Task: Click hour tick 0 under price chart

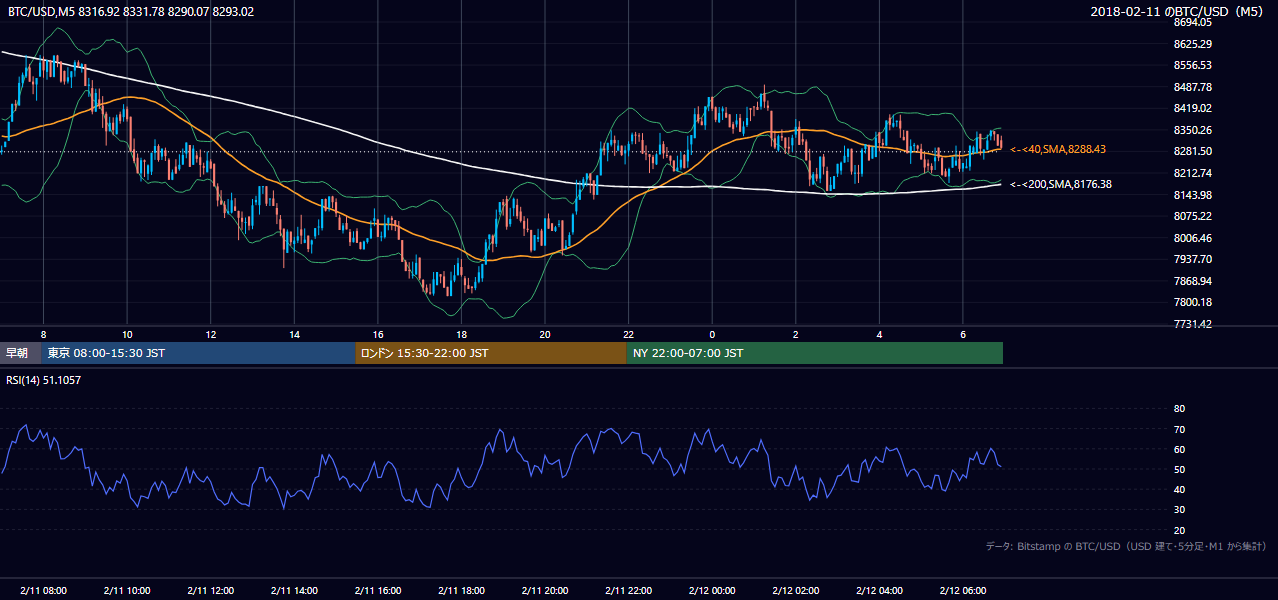Action: tap(712, 334)
